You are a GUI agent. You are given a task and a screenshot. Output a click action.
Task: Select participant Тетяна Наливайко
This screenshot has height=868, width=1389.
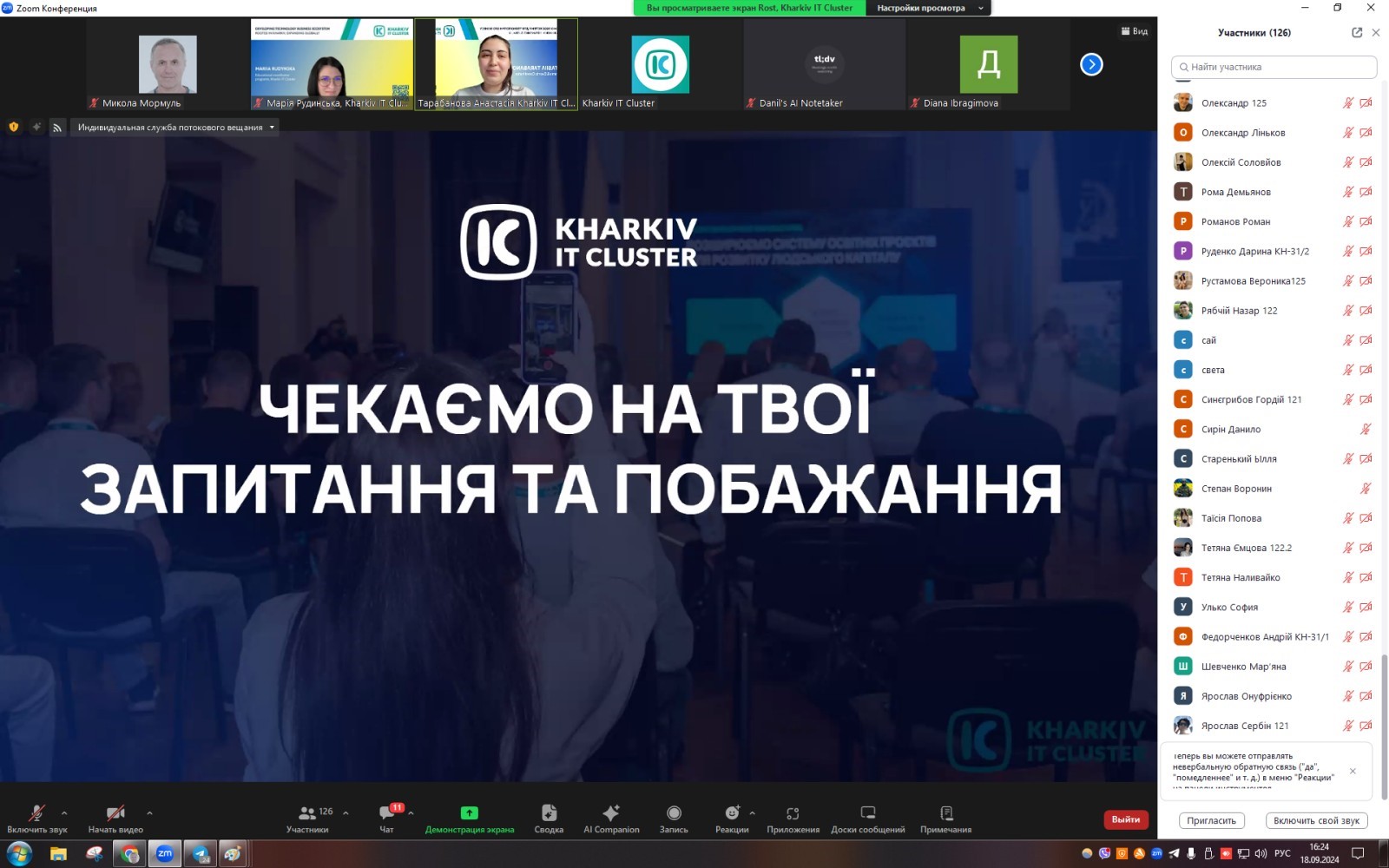pyautogui.click(x=1274, y=577)
